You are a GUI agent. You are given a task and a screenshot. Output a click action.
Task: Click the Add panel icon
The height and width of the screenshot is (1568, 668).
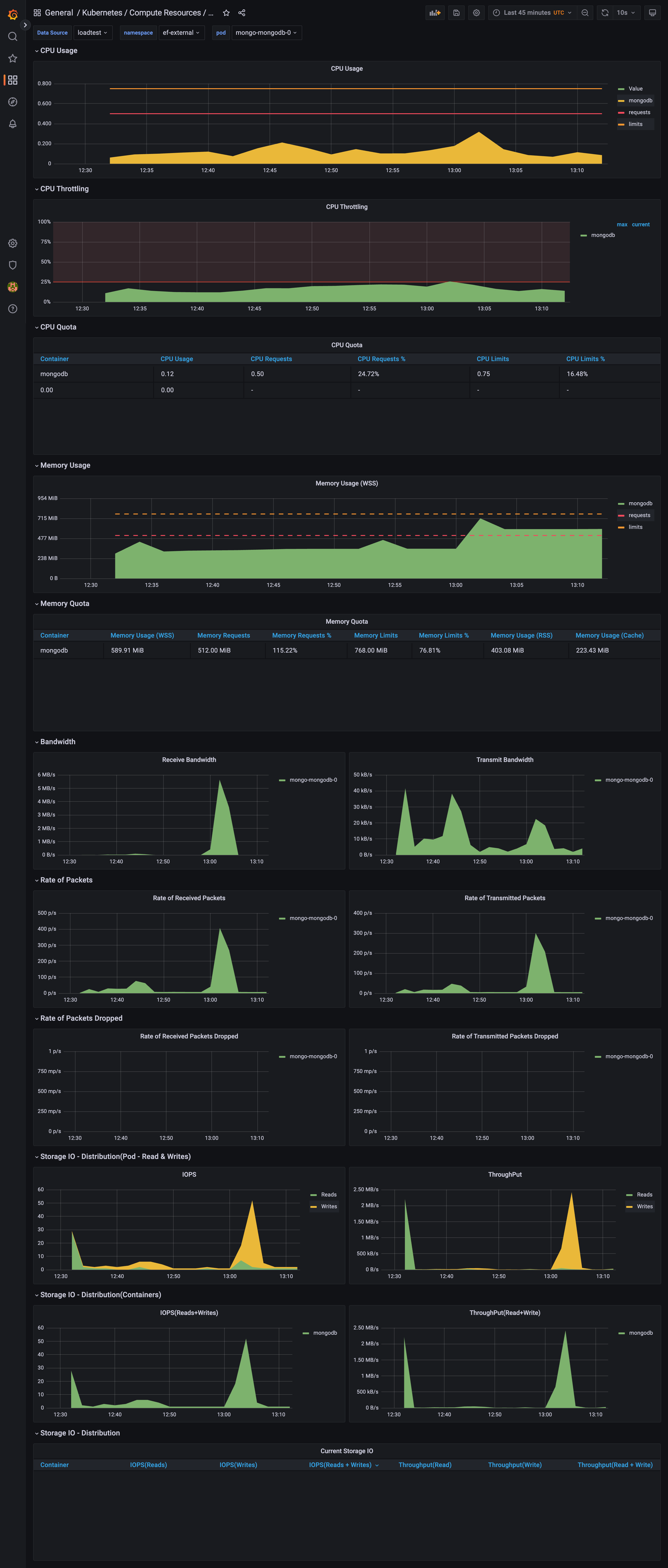[434, 13]
